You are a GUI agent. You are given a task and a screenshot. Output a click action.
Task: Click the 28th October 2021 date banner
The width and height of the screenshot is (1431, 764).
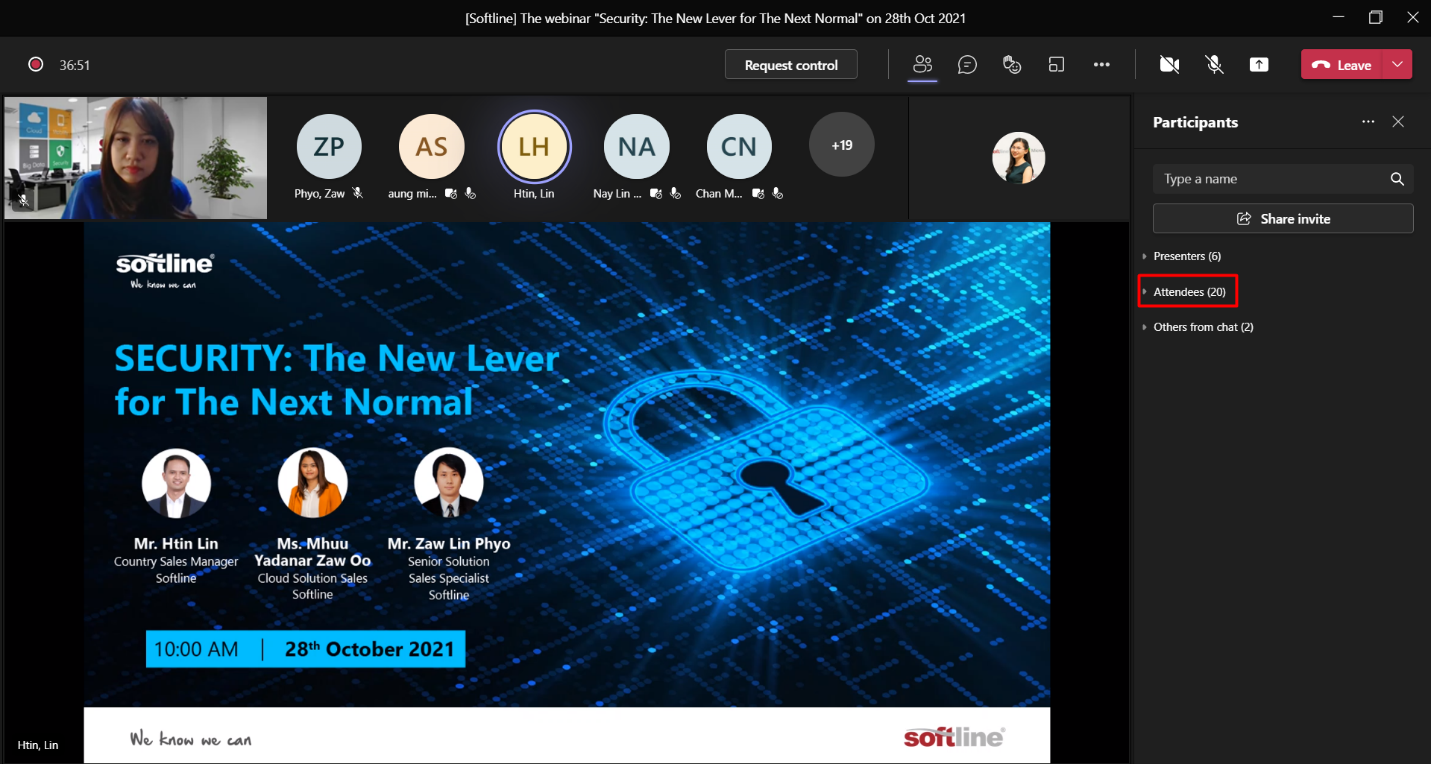coord(306,649)
